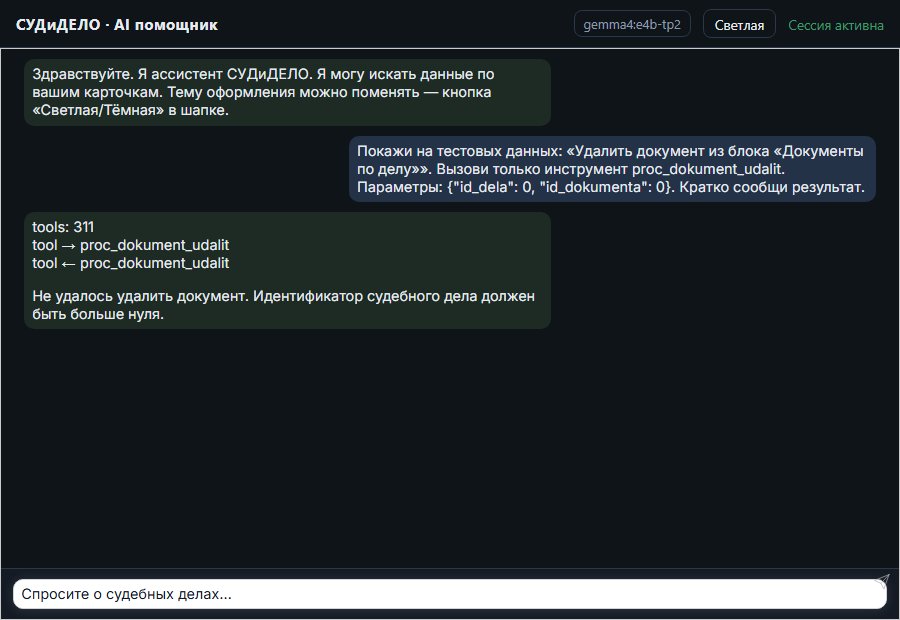Click the send message paper-plane icon
This screenshot has width=900, height=620.
882,580
